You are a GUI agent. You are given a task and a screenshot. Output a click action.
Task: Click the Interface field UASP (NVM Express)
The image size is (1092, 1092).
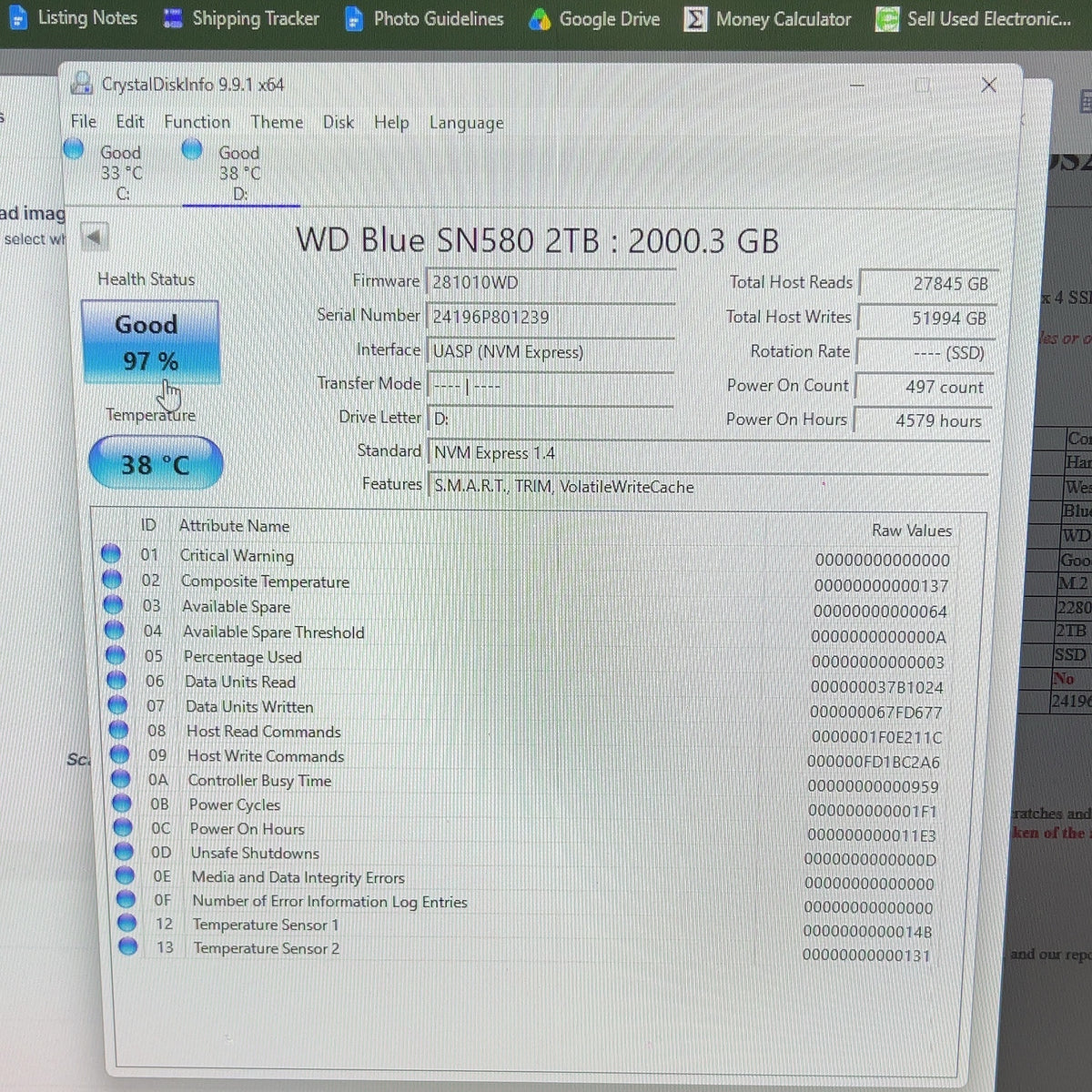pyautogui.click(x=551, y=351)
